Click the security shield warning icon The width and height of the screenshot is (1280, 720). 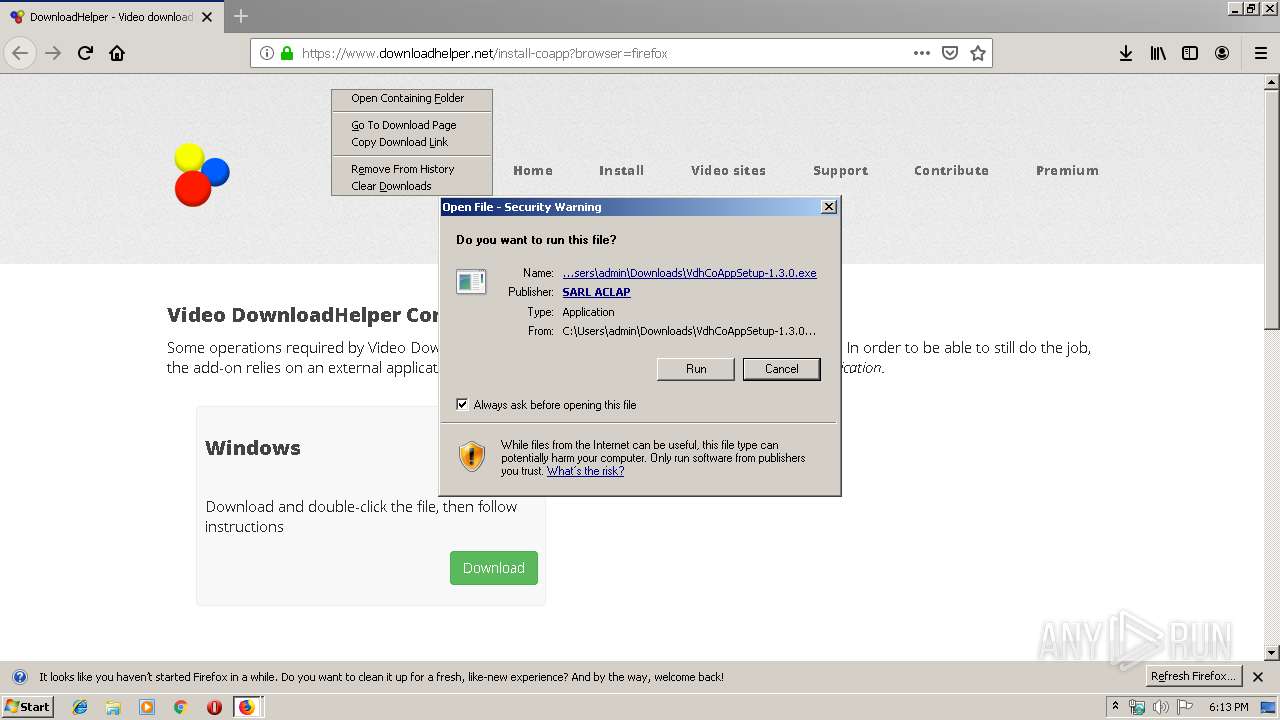(x=472, y=457)
